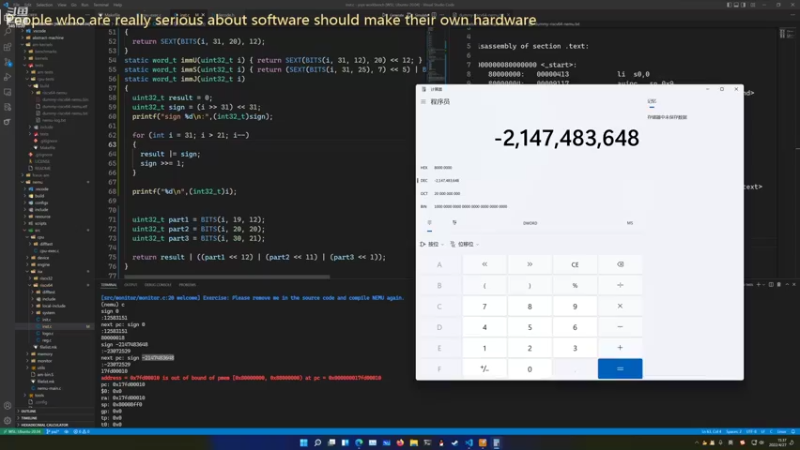
Task: Open the Bit shift dropdown in calculator
Action: click(464, 244)
